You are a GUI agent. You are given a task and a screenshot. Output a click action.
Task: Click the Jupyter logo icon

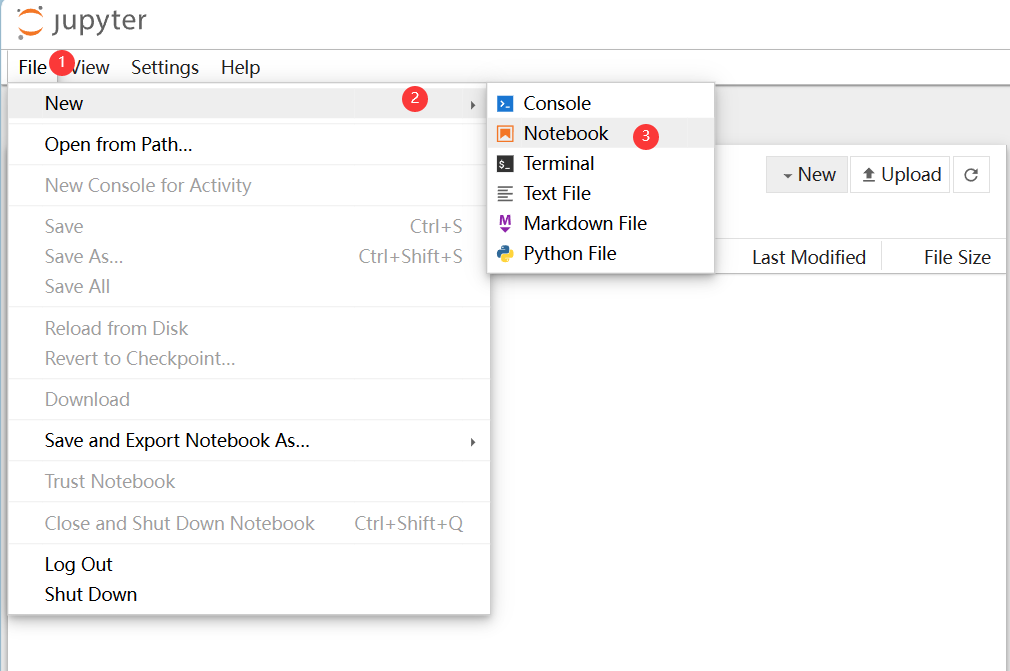[30, 21]
